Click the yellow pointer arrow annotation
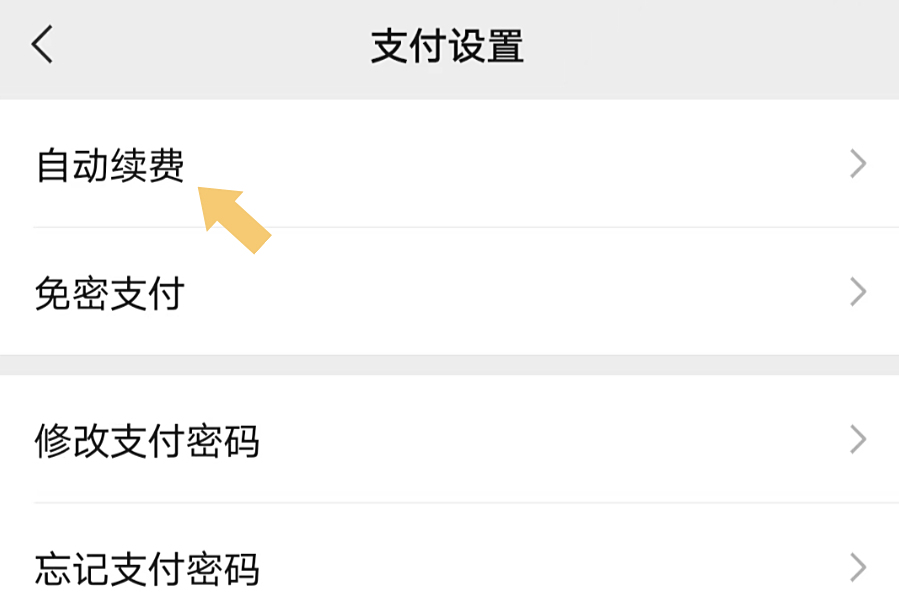899x599 pixels. pyautogui.click(x=233, y=219)
